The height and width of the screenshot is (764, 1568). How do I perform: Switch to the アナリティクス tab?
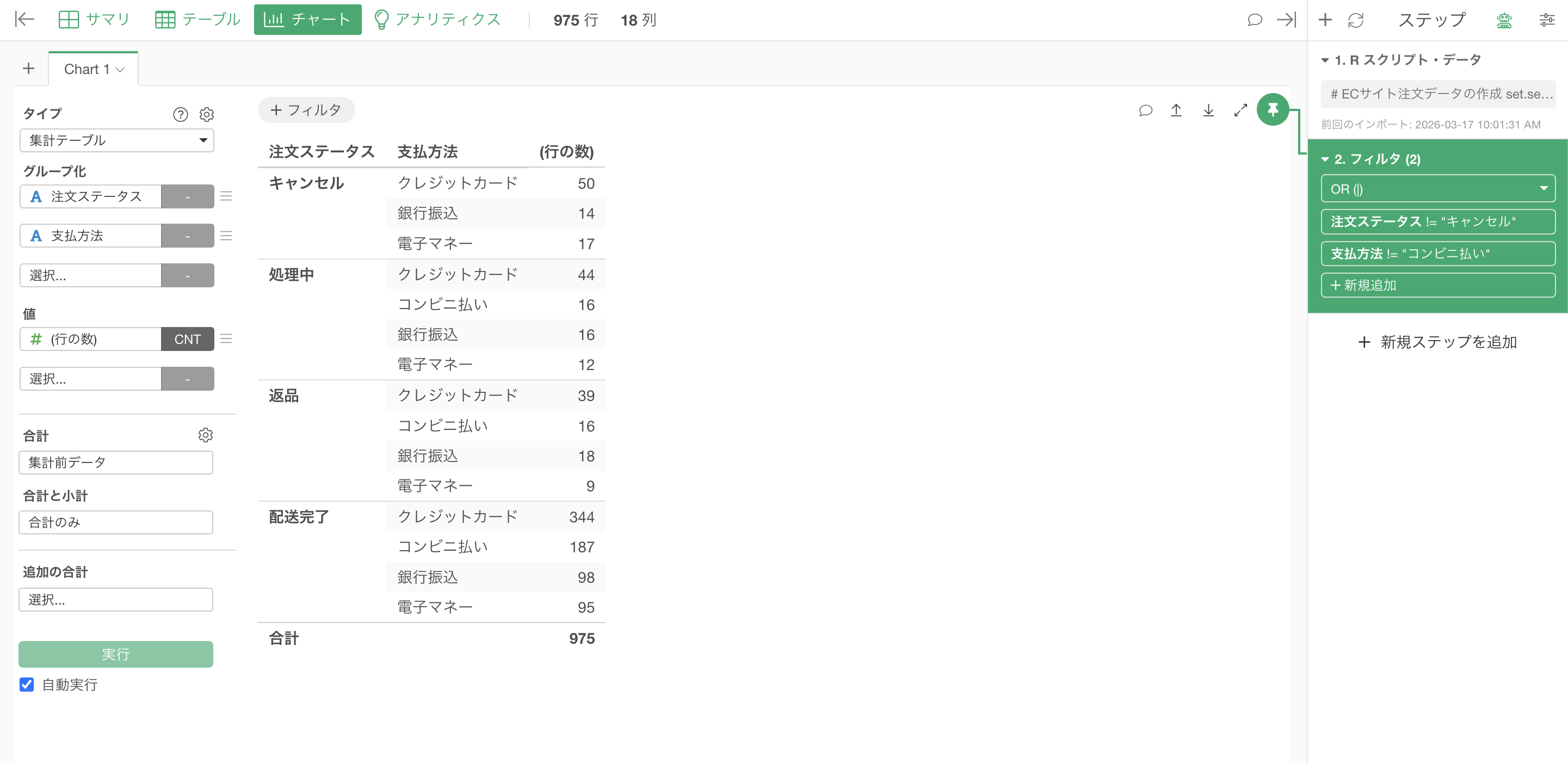click(437, 20)
